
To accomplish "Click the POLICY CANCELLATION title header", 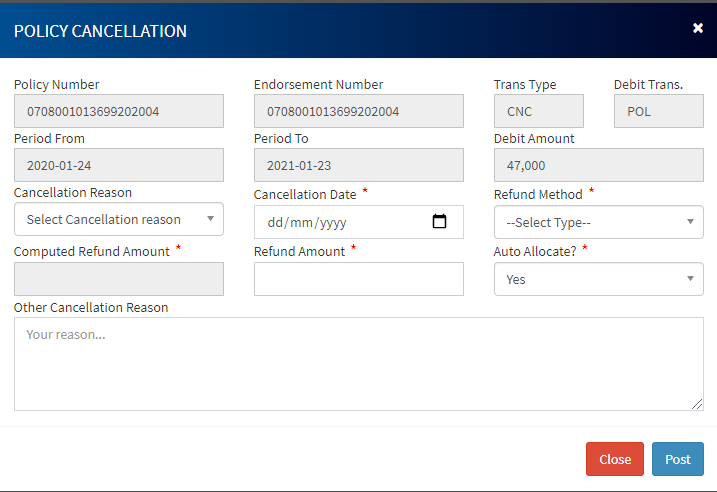I will [100, 31].
